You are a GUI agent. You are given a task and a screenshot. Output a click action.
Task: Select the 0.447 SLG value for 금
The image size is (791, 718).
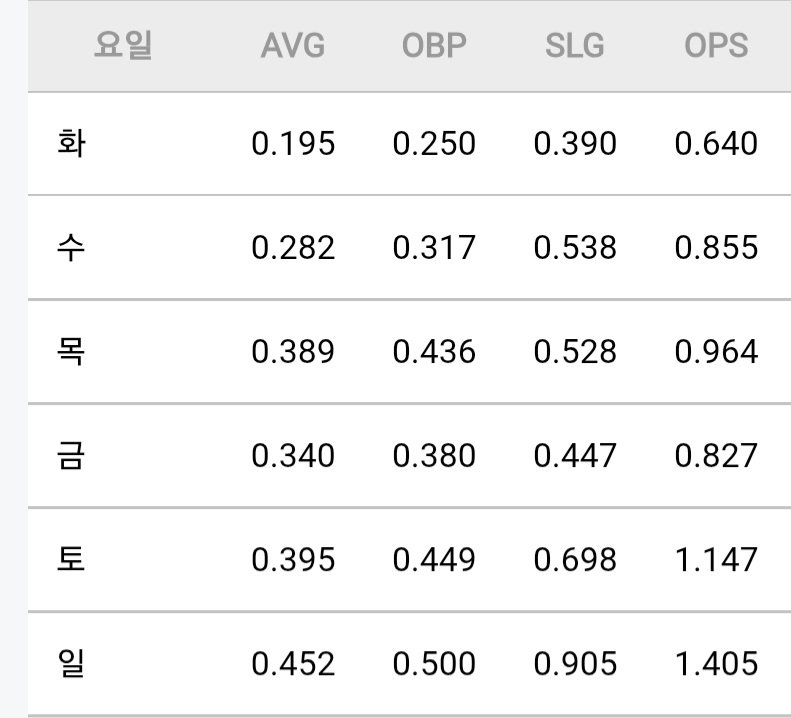(575, 455)
